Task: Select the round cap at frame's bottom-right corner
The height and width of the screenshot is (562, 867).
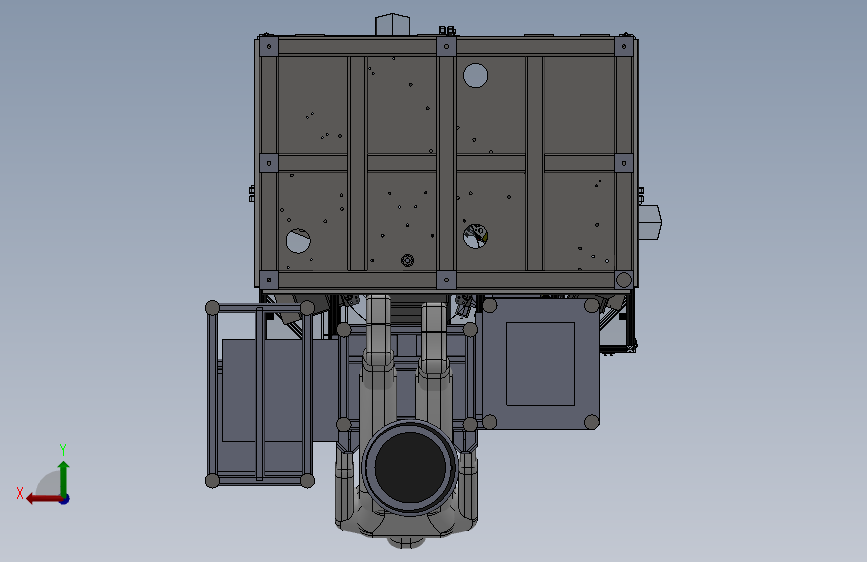Action: (624, 280)
